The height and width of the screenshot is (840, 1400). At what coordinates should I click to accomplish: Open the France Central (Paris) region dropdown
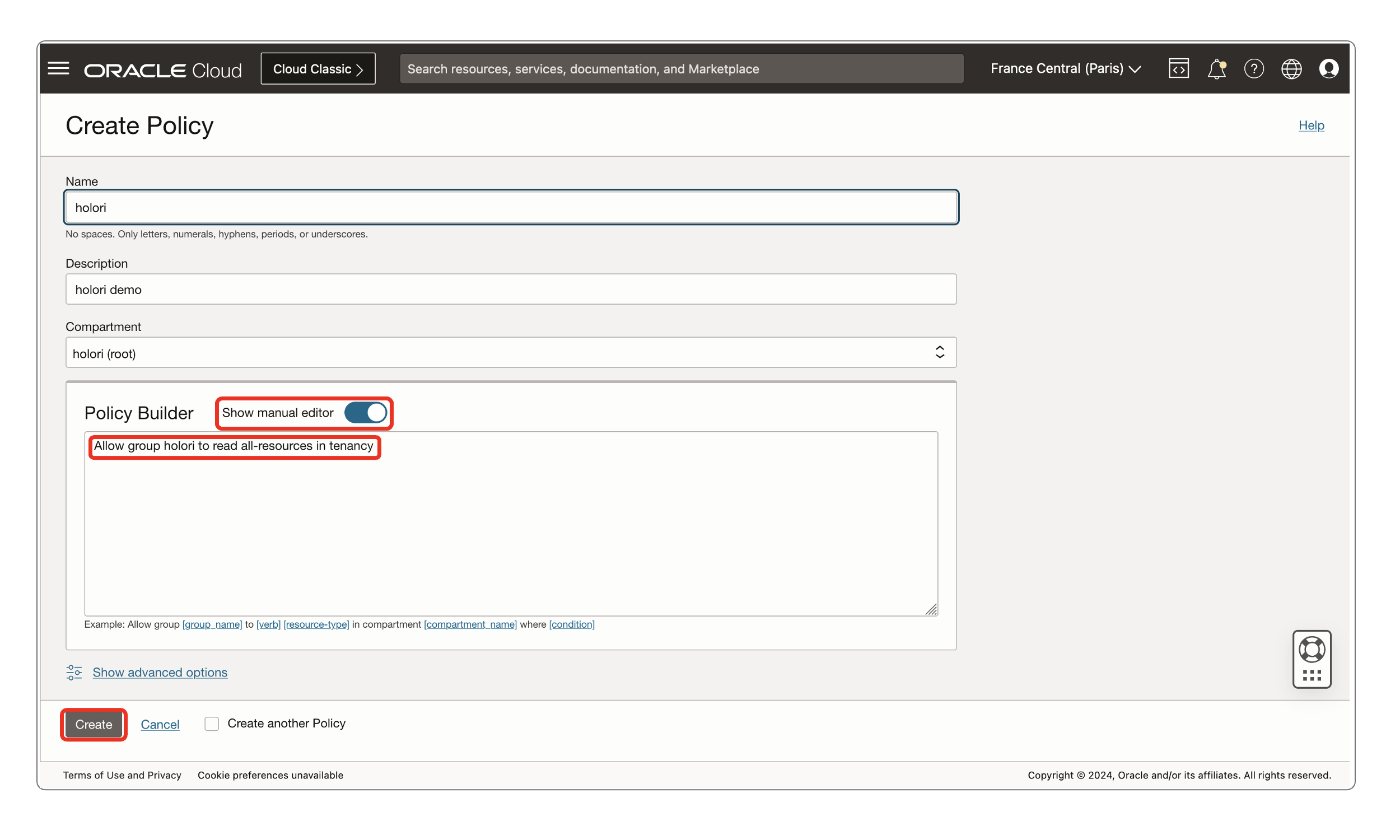pyautogui.click(x=1063, y=68)
